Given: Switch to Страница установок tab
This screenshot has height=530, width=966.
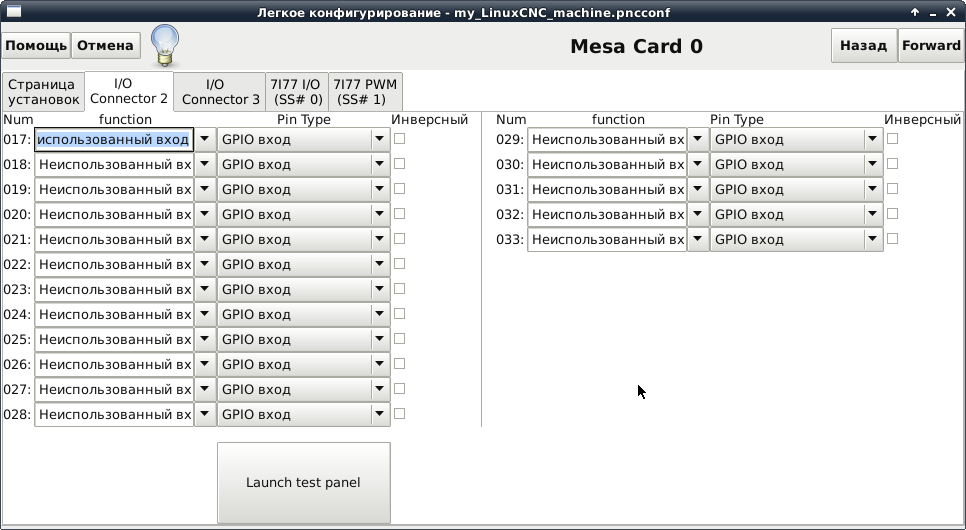Looking at the screenshot, I should [x=43, y=92].
